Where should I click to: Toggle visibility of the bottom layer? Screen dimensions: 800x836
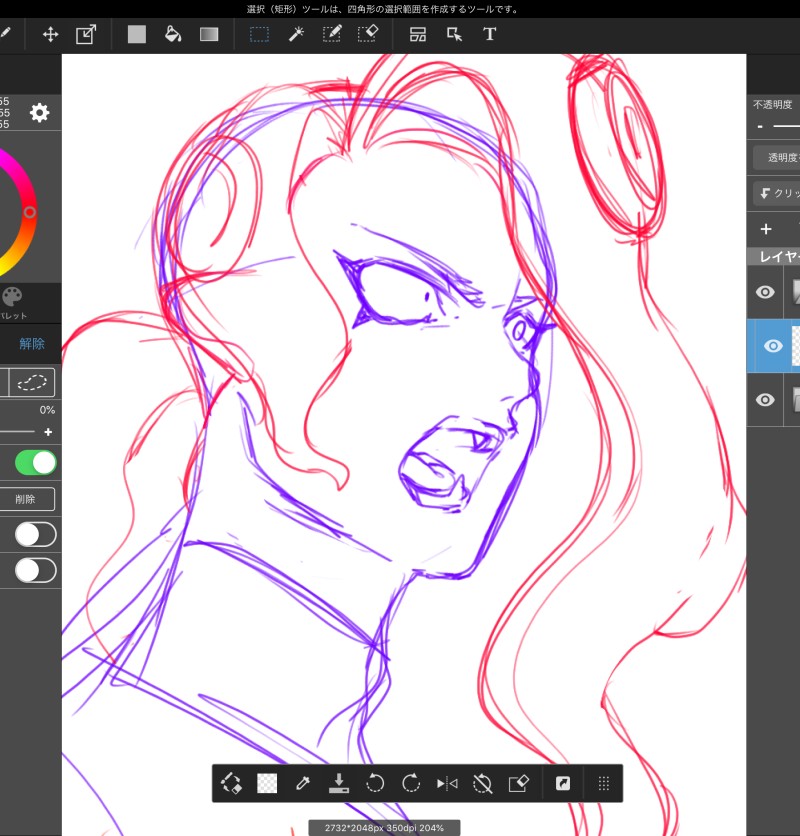765,400
